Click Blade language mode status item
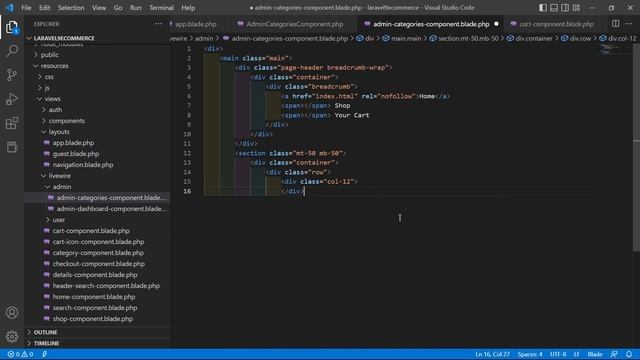The width and height of the screenshot is (640, 360). coord(595,354)
